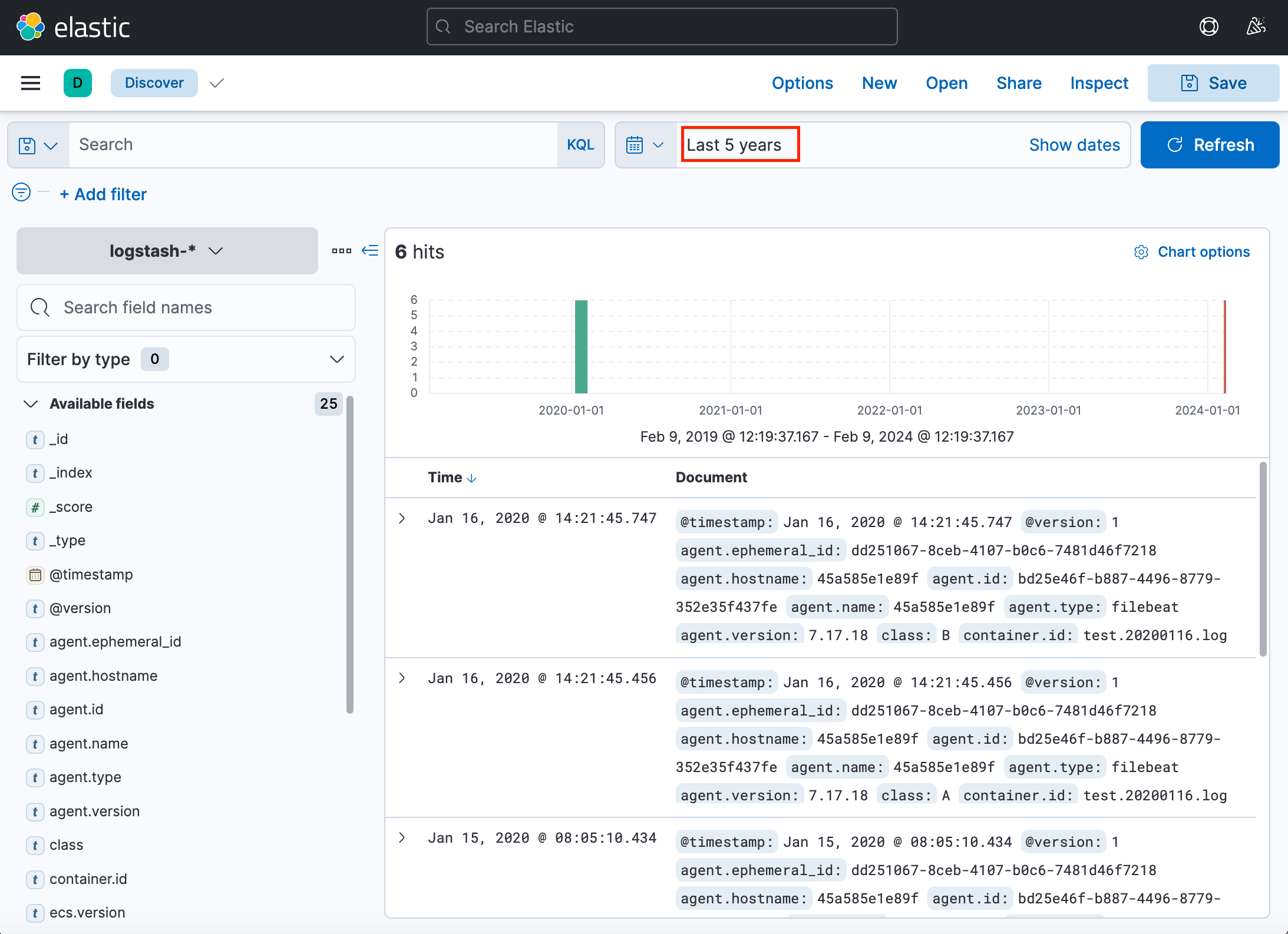Open index pattern options three-dot icon
The height and width of the screenshot is (934, 1288).
coord(341,251)
